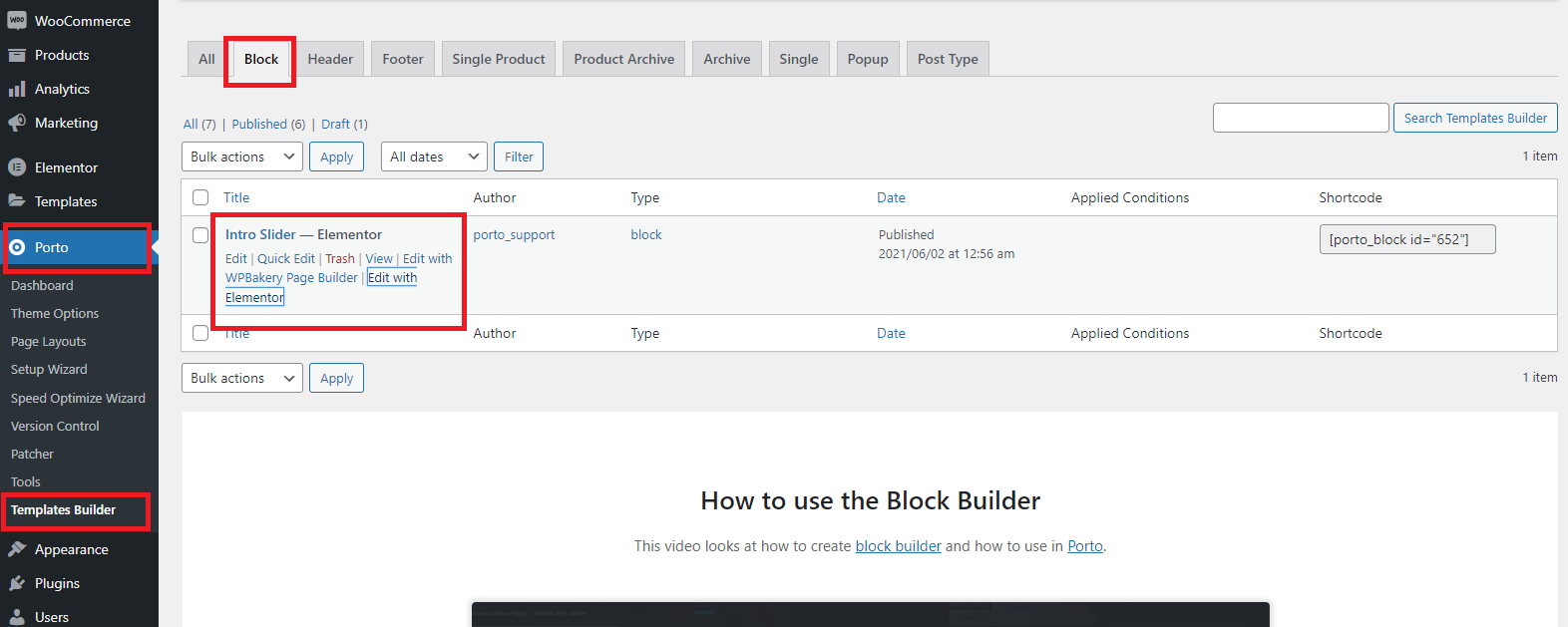Open the All dates dropdown
Screen dimensions: 1568x627
434,157
